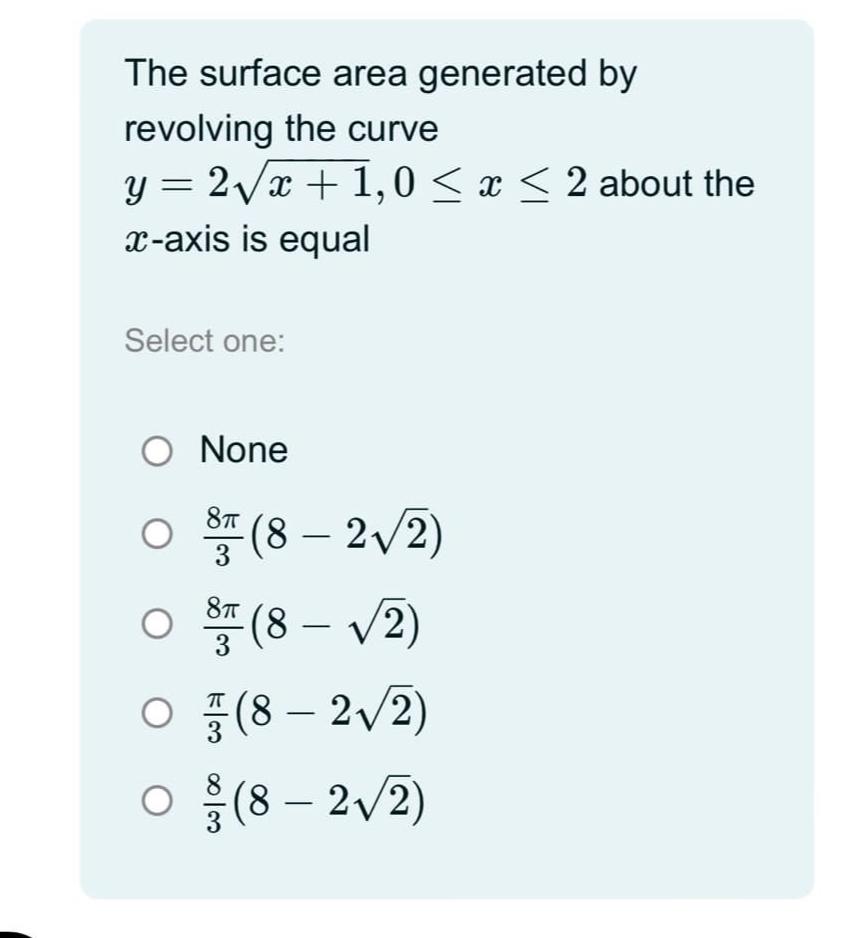Click the "about the" words after equation
Screen dimensions: 863x938
(678, 185)
